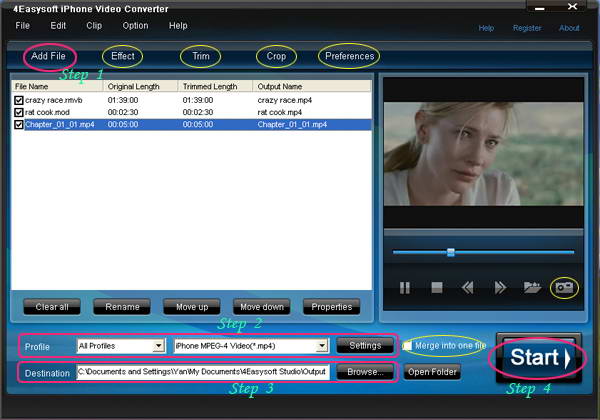
Task: Open the Help menu
Action: pos(178,26)
